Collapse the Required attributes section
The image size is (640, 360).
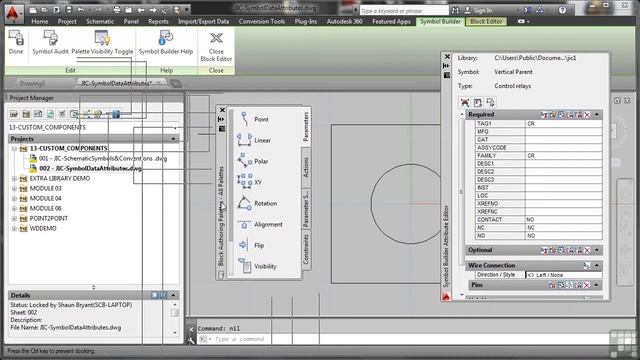(597, 115)
